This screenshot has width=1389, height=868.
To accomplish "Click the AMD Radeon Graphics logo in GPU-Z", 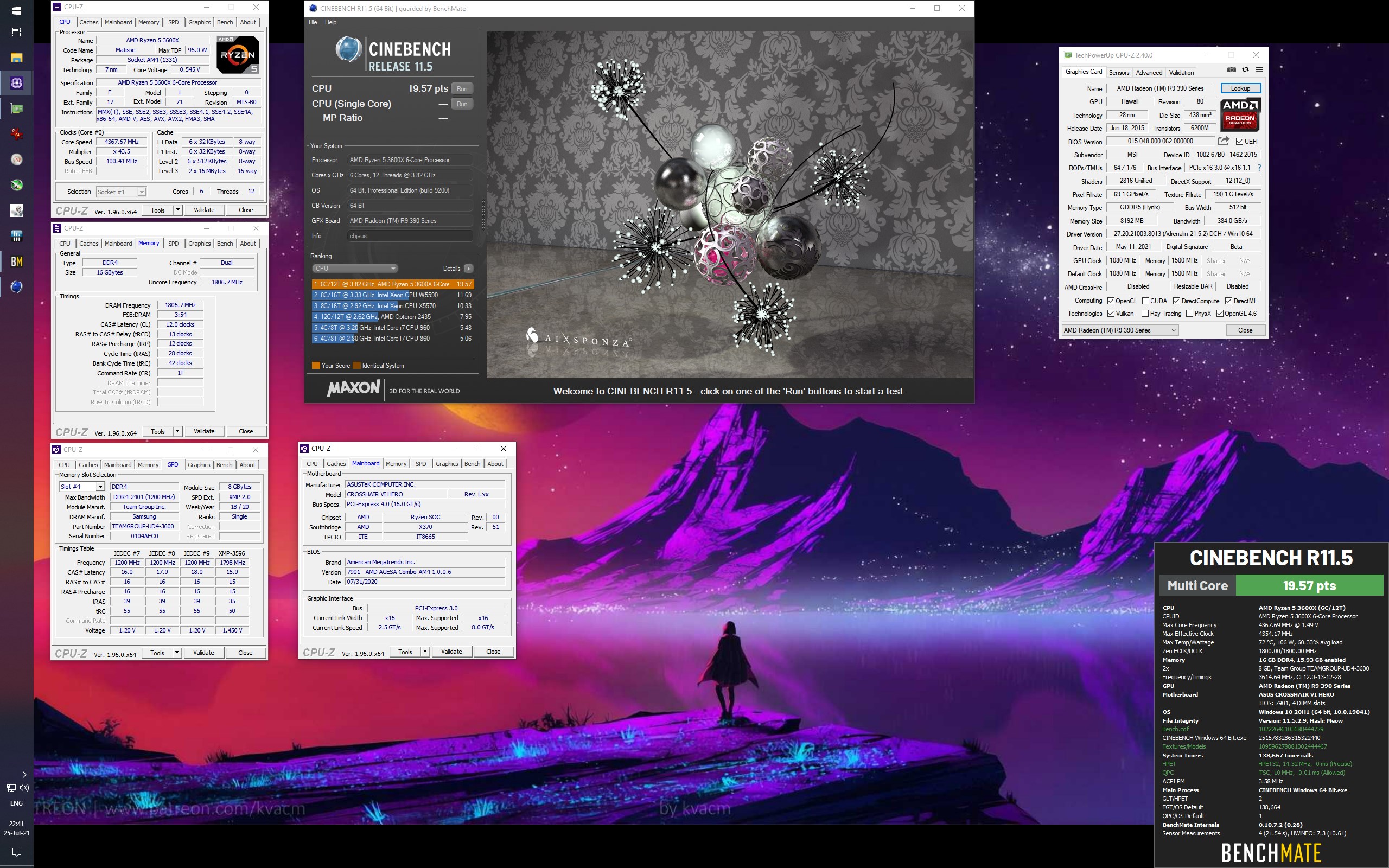I will 1240,115.
